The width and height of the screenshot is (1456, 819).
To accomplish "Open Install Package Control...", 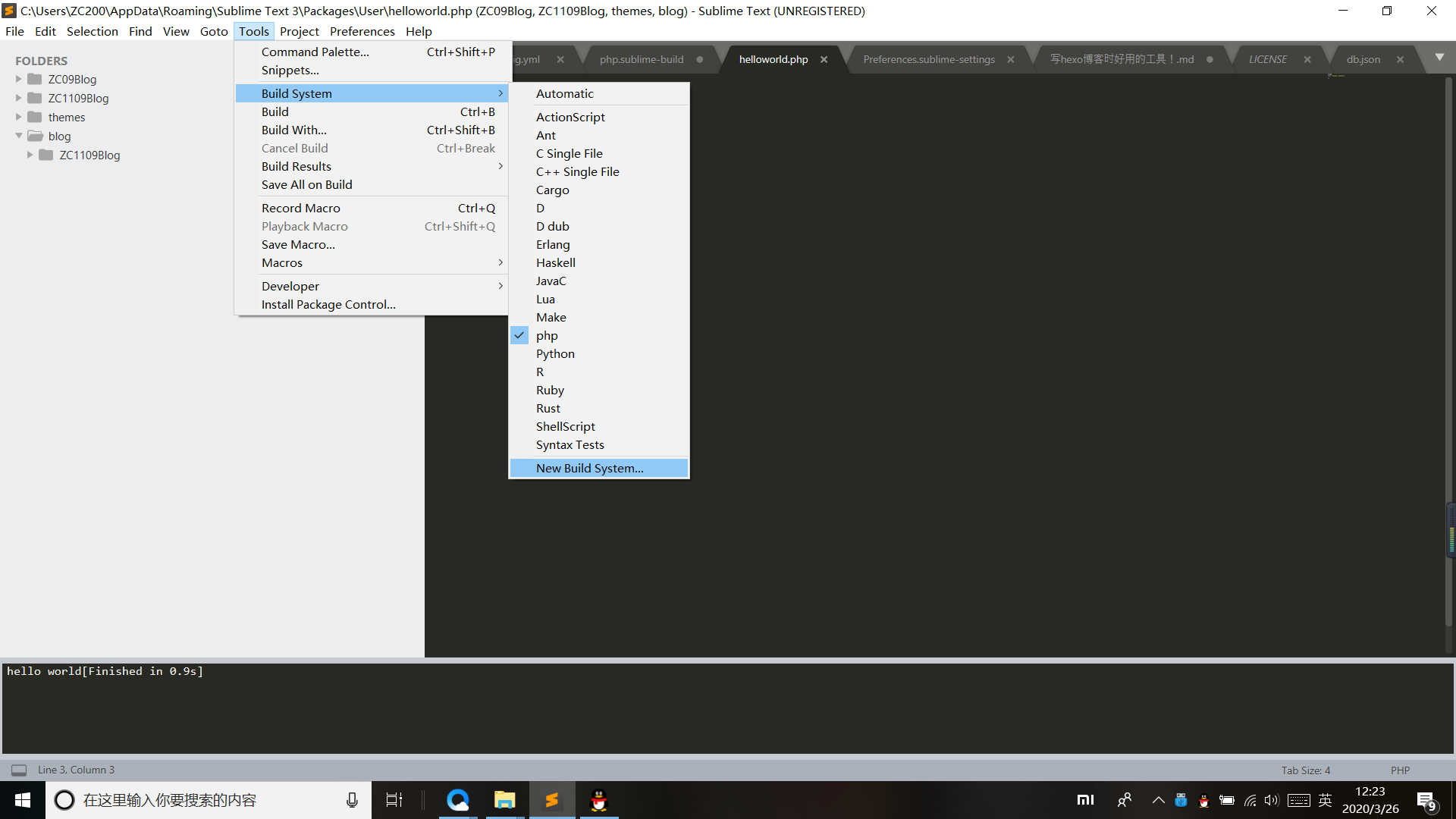I will (328, 304).
